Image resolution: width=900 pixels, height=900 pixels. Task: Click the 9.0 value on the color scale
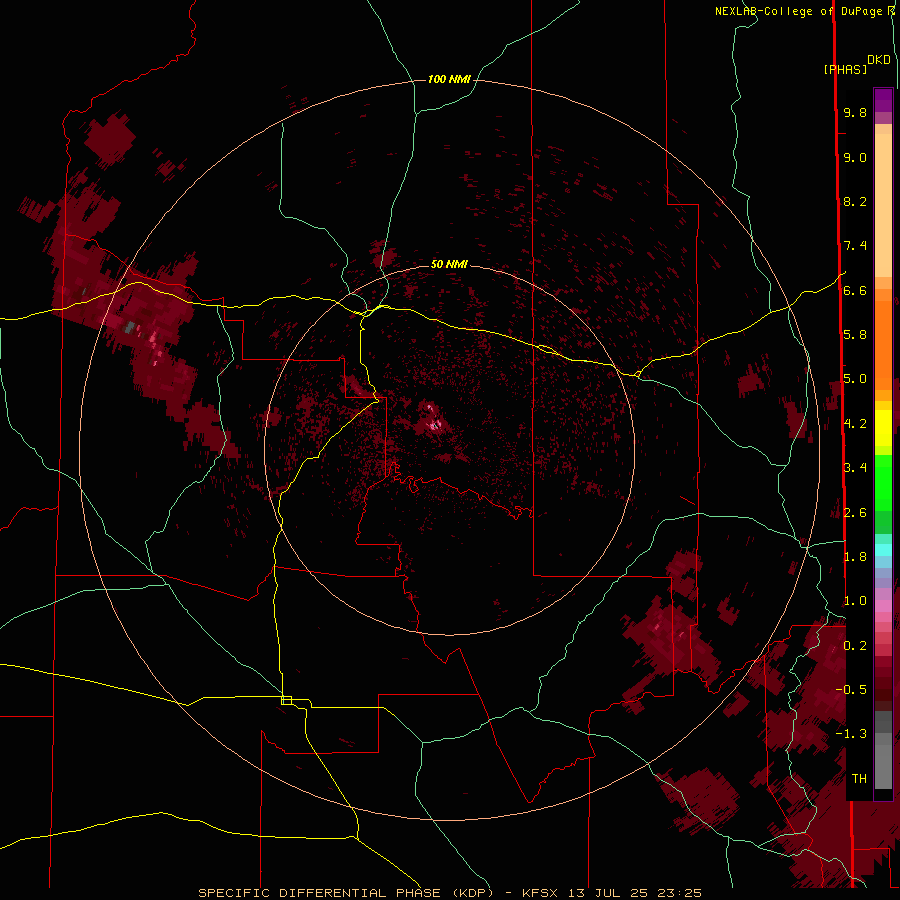click(x=855, y=157)
